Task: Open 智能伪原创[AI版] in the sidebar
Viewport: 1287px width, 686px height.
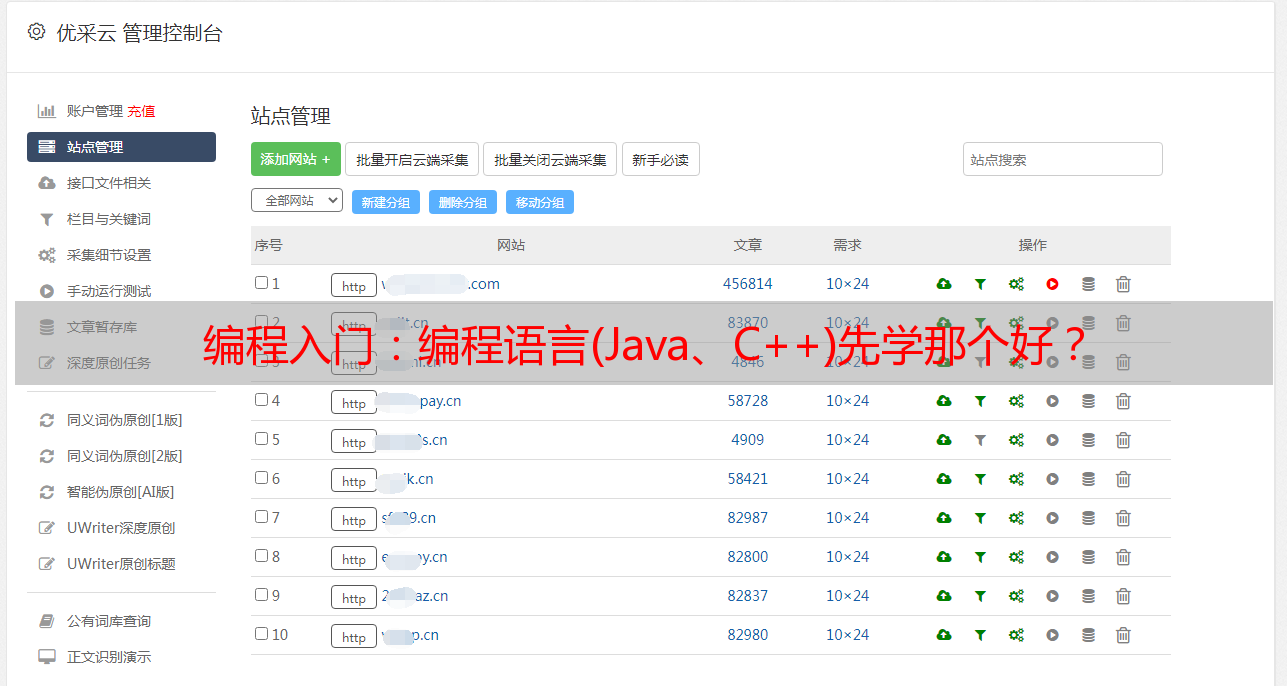Action: (x=120, y=492)
